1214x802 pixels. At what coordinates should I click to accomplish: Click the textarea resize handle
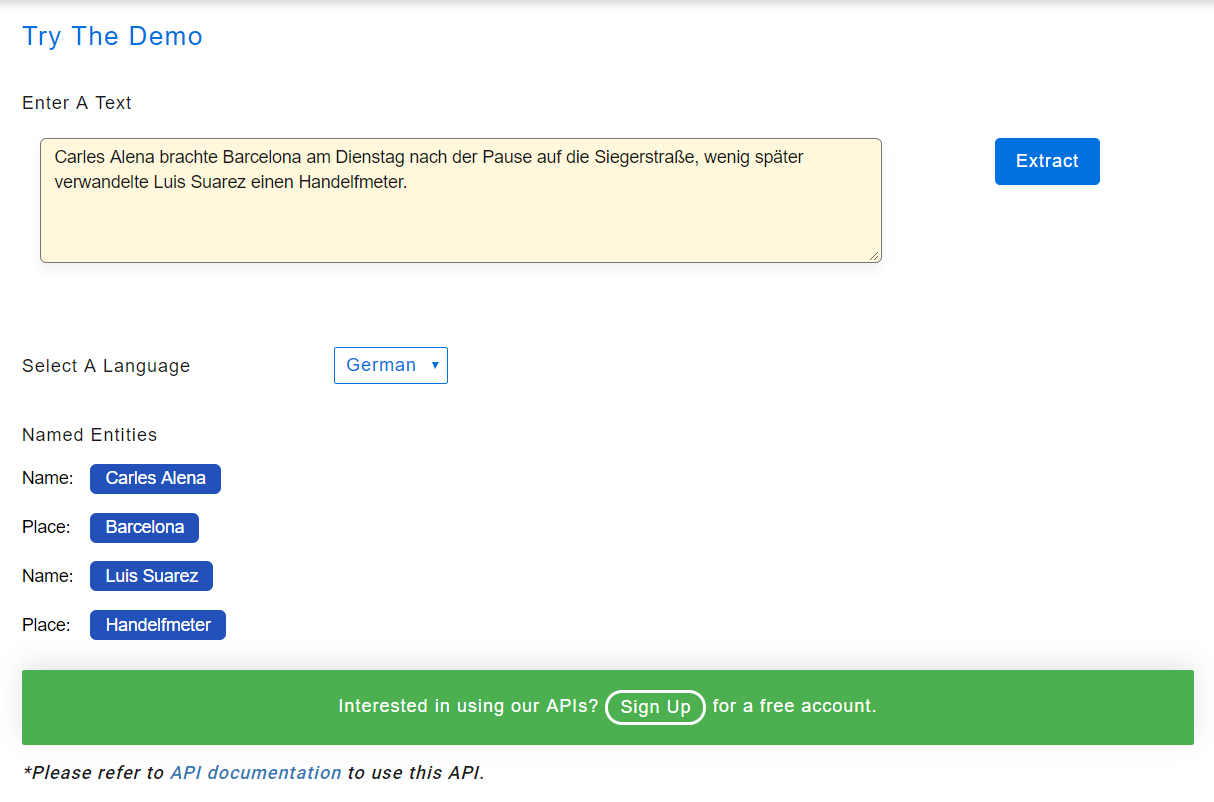[875, 256]
